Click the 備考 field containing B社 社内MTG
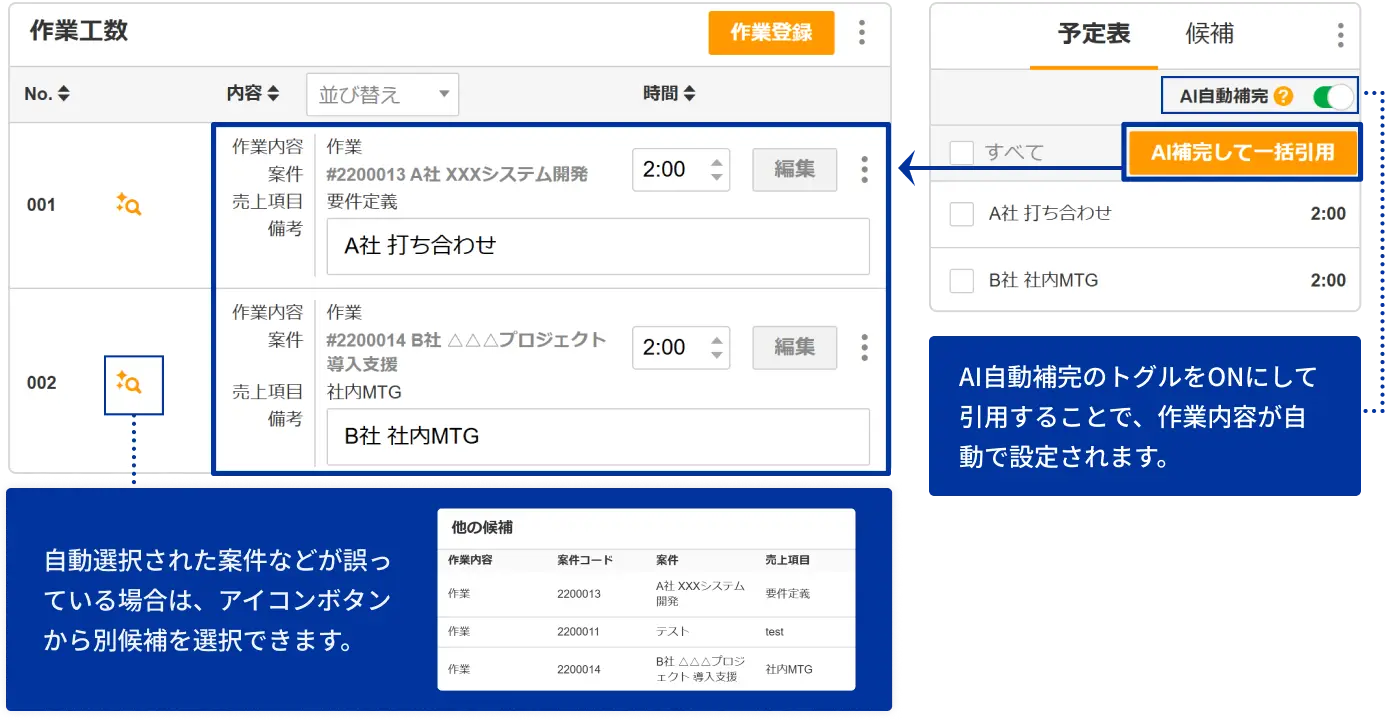Screen dimensions: 1400x720 pos(598,436)
